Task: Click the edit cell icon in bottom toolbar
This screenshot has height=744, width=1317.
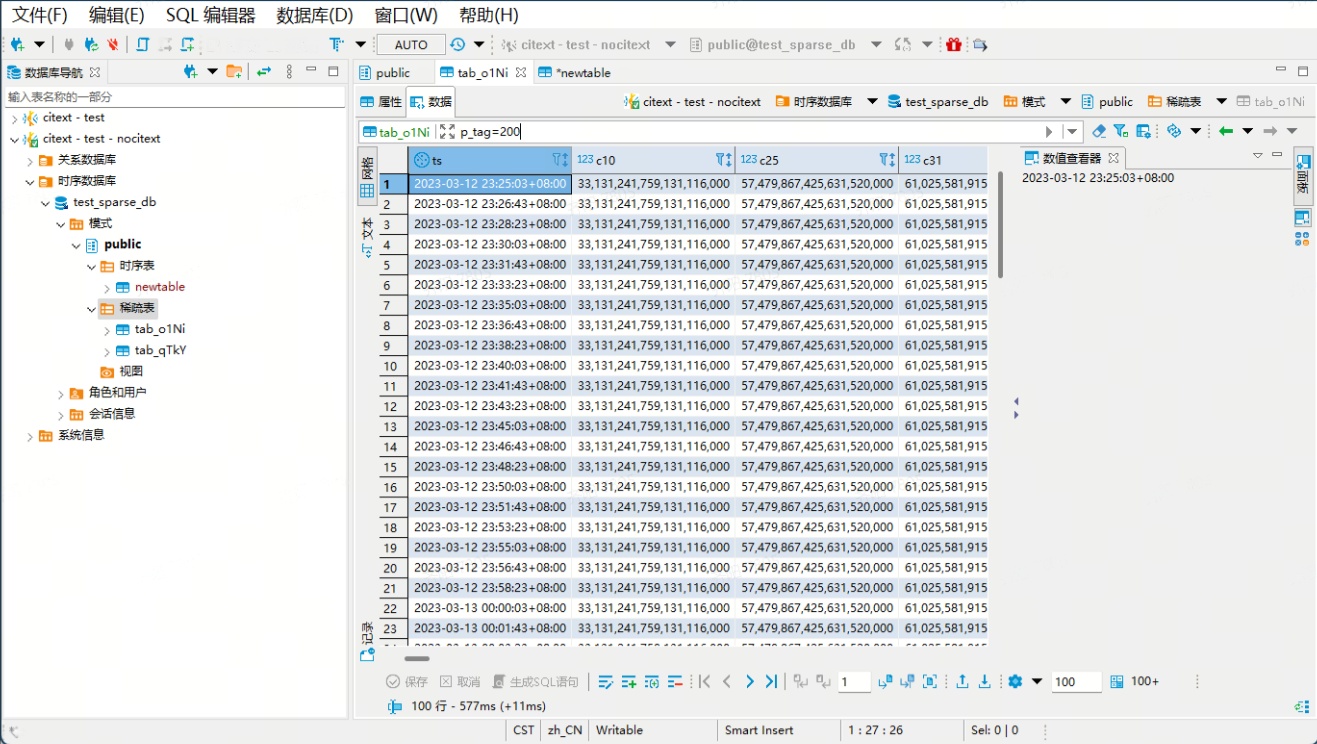Action: coord(606,682)
